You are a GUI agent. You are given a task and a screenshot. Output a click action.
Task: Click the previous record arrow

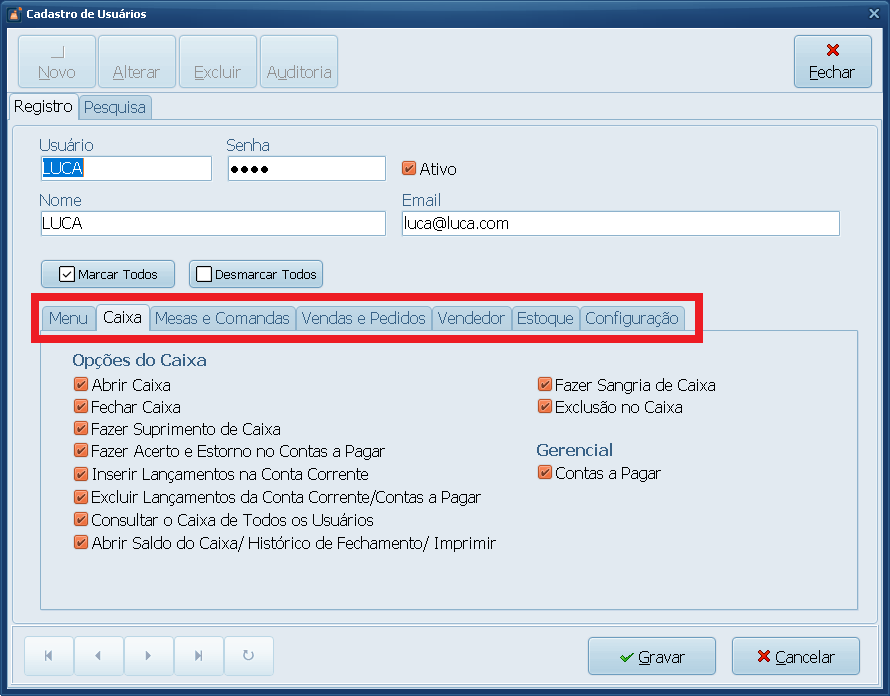coord(98,656)
